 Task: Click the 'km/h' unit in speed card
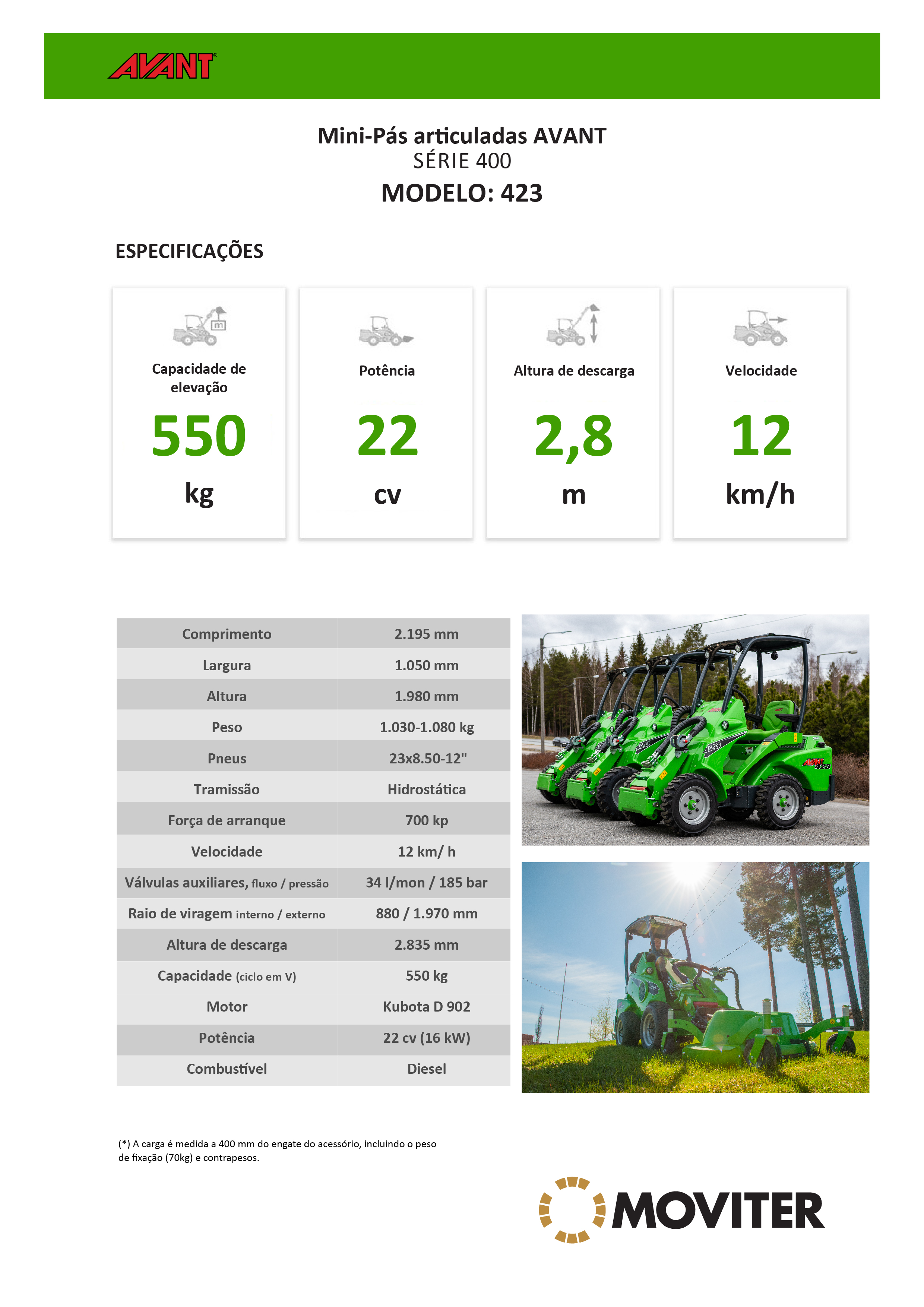tap(760, 494)
